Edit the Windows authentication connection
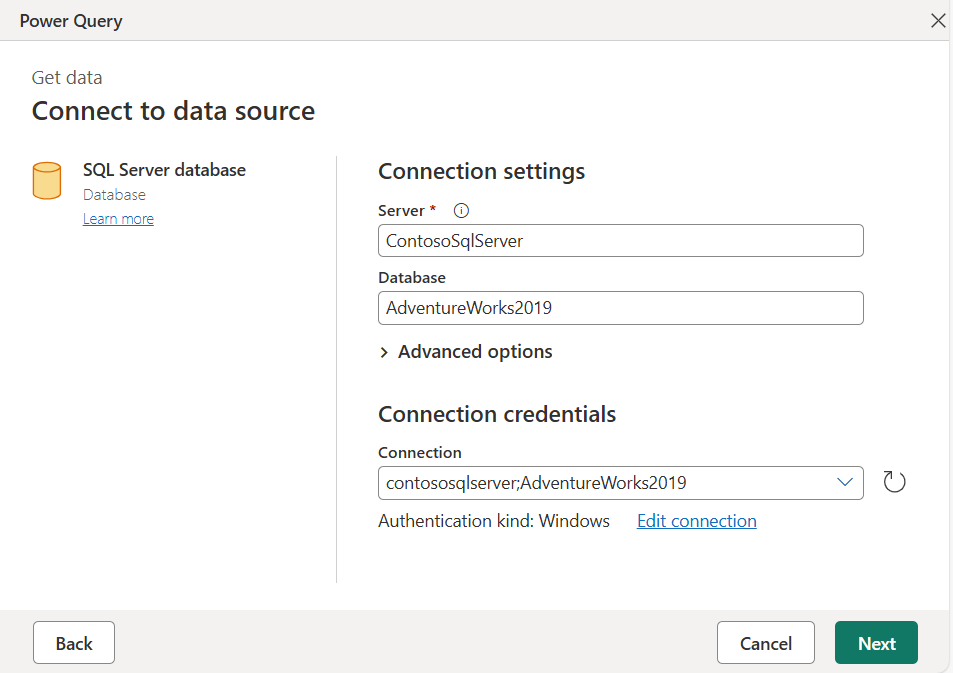The image size is (953, 673). tap(696, 520)
